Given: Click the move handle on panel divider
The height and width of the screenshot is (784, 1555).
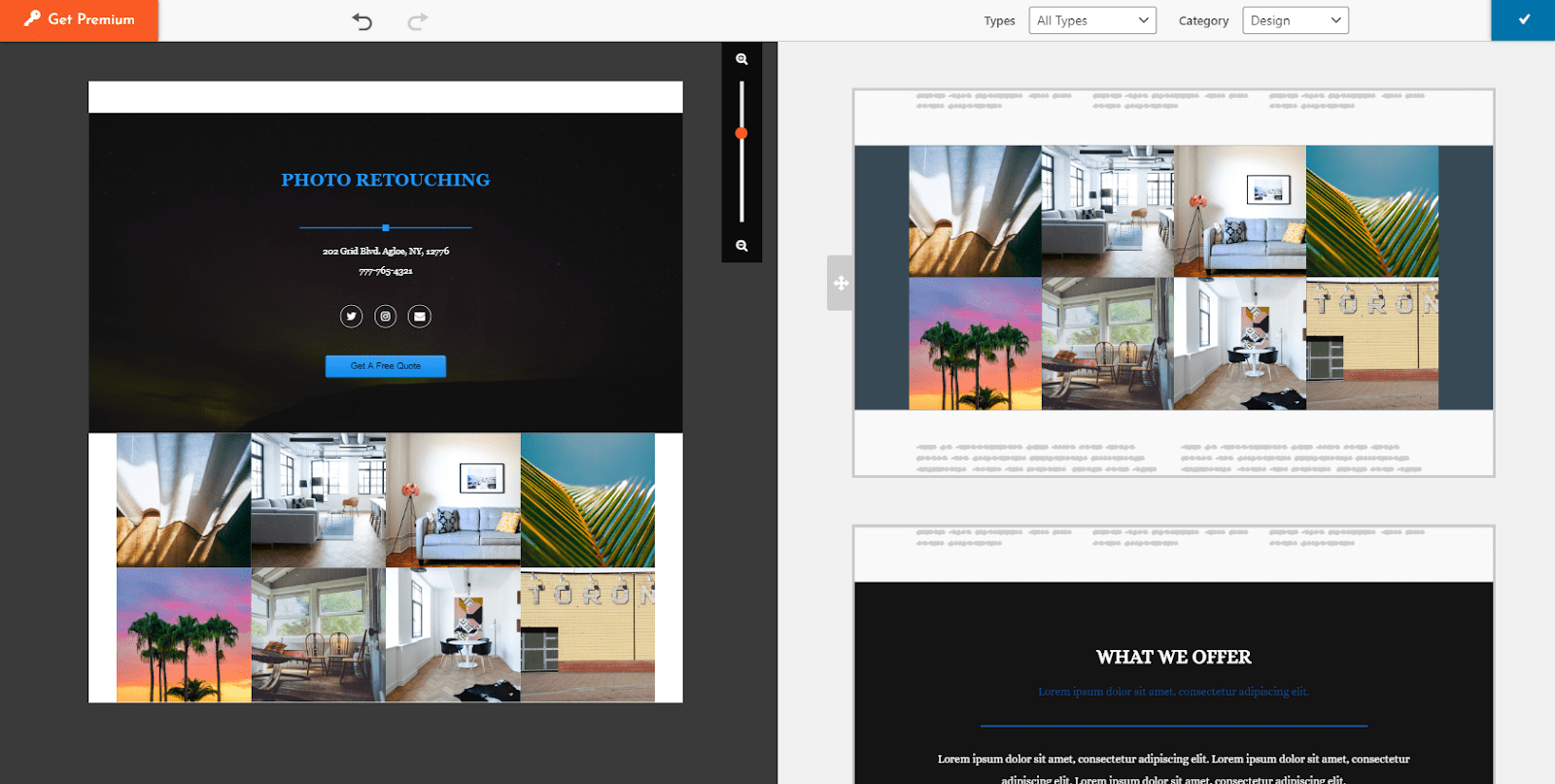Looking at the screenshot, I should point(841,283).
